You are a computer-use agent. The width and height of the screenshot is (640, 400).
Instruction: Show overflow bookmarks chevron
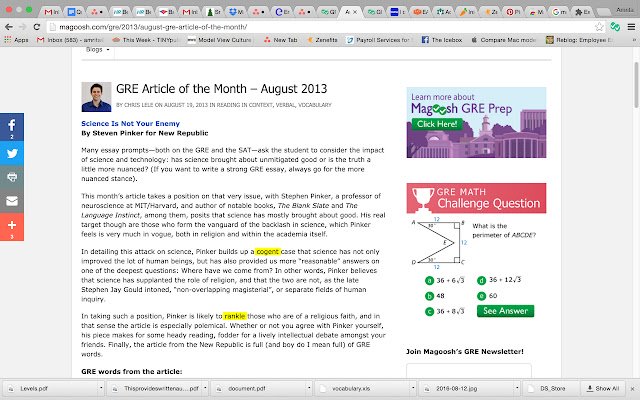pos(634,40)
